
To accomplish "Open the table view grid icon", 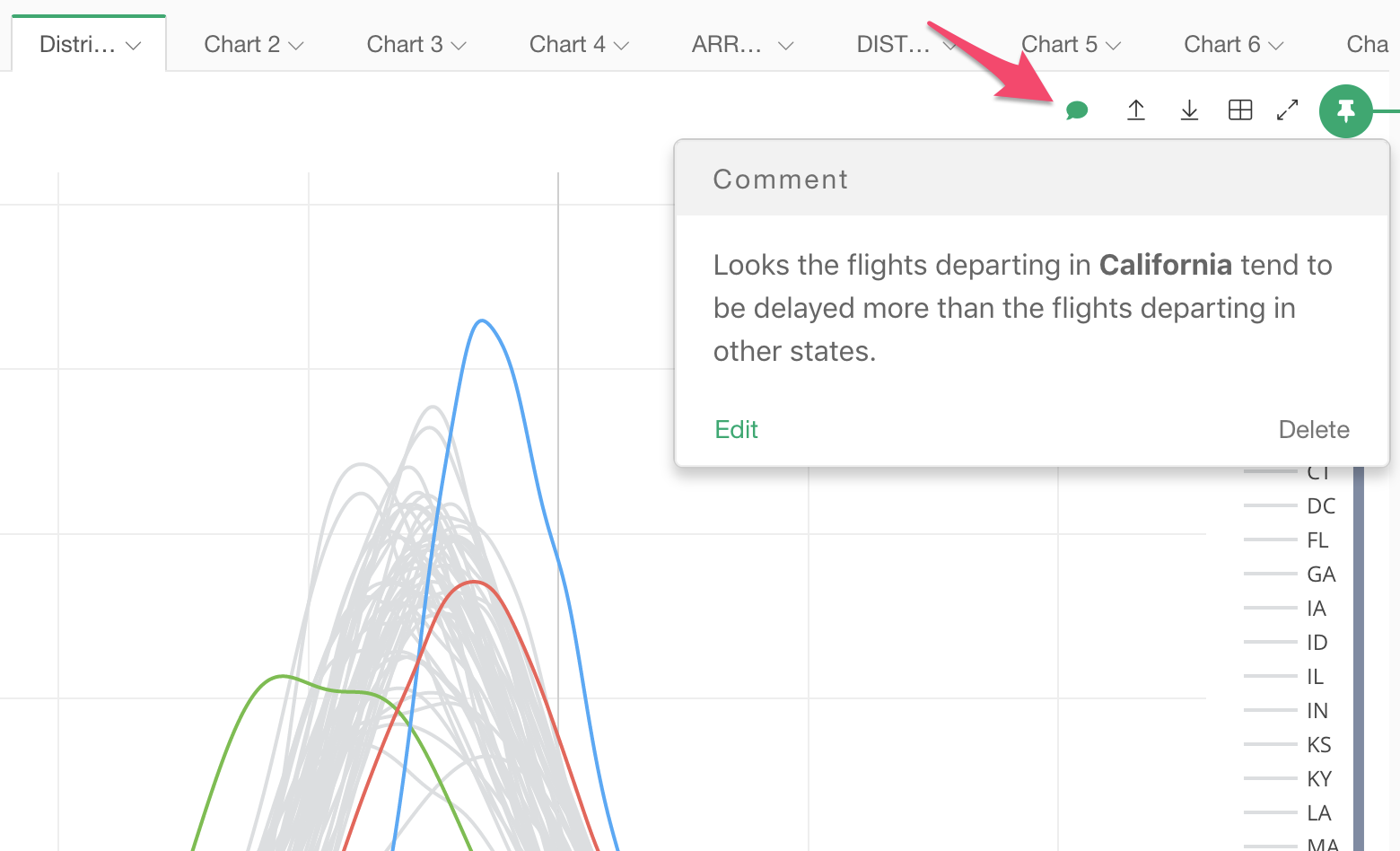I will (1240, 110).
